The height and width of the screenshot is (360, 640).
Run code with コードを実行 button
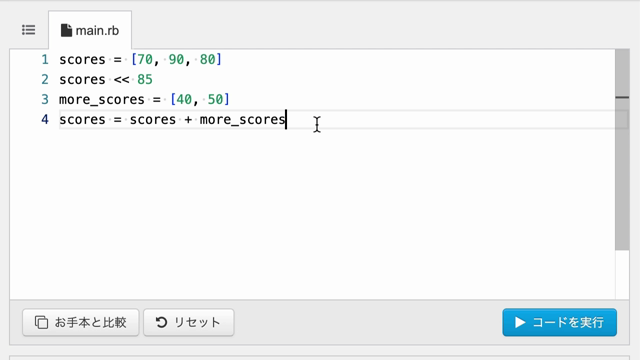[x=560, y=322]
